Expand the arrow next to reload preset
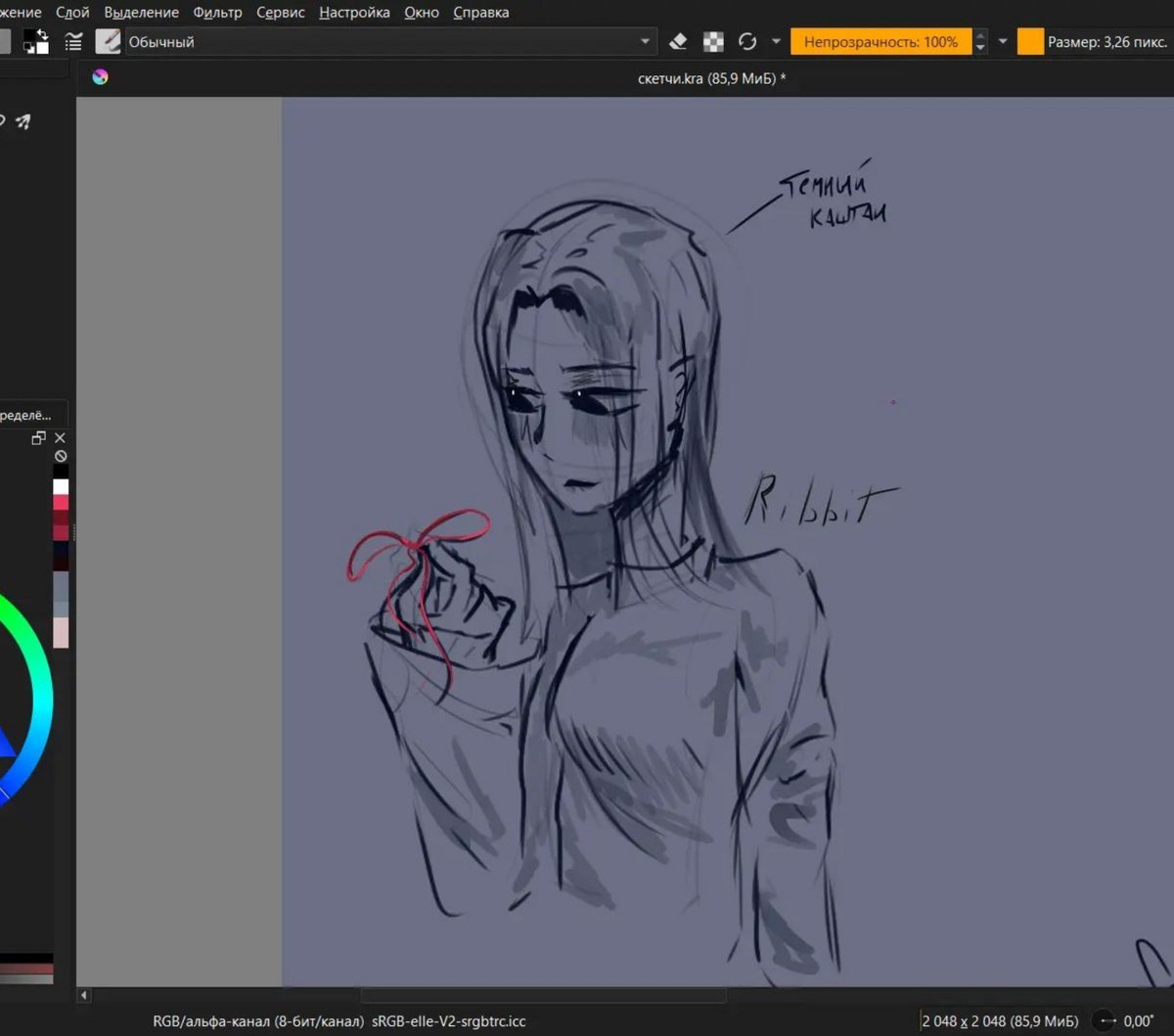Screen dimensions: 1174x1036 coord(776,42)
